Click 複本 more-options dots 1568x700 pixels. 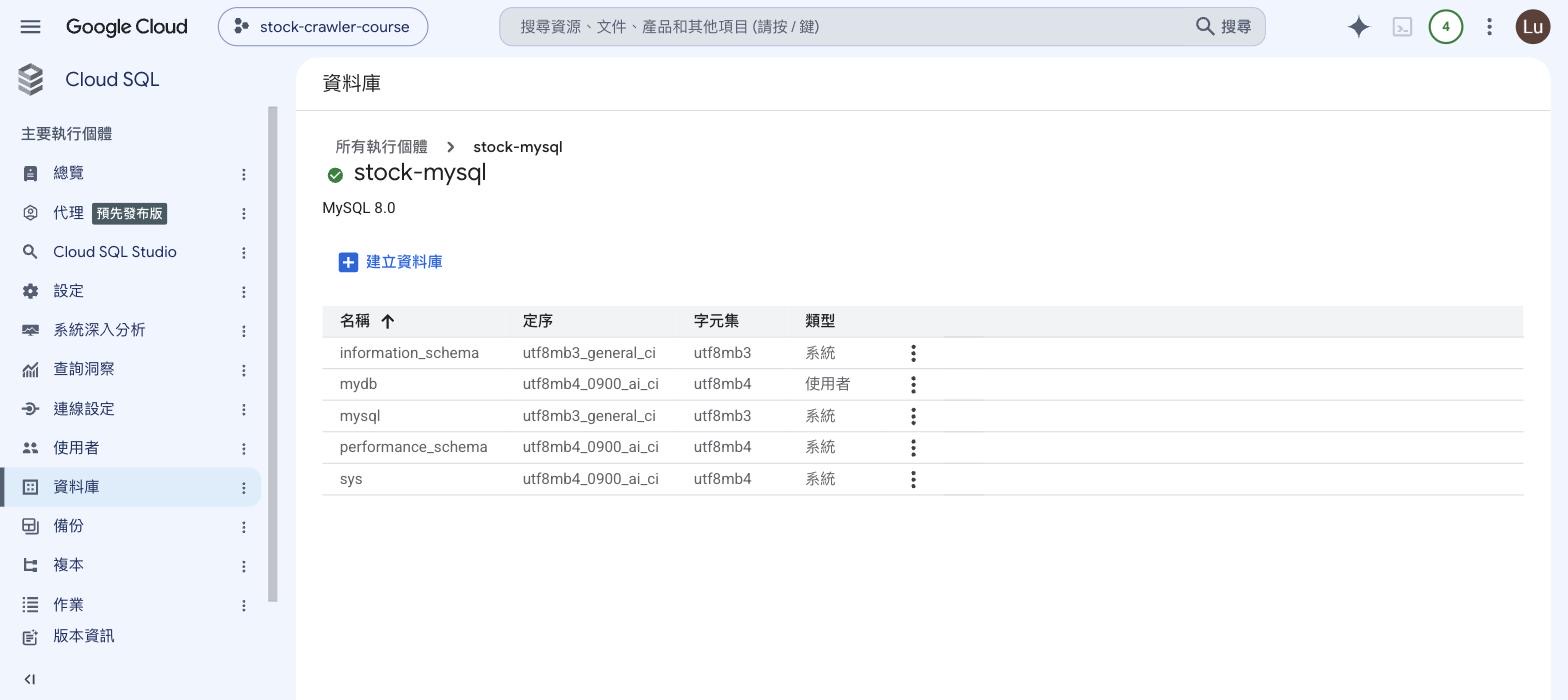coord(243,566)
